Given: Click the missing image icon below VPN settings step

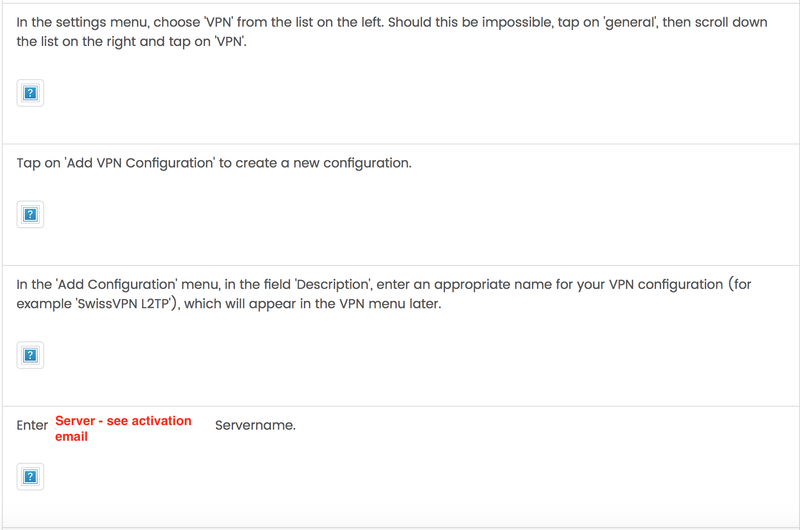Looking at the screenshot, I should [30, 93].
